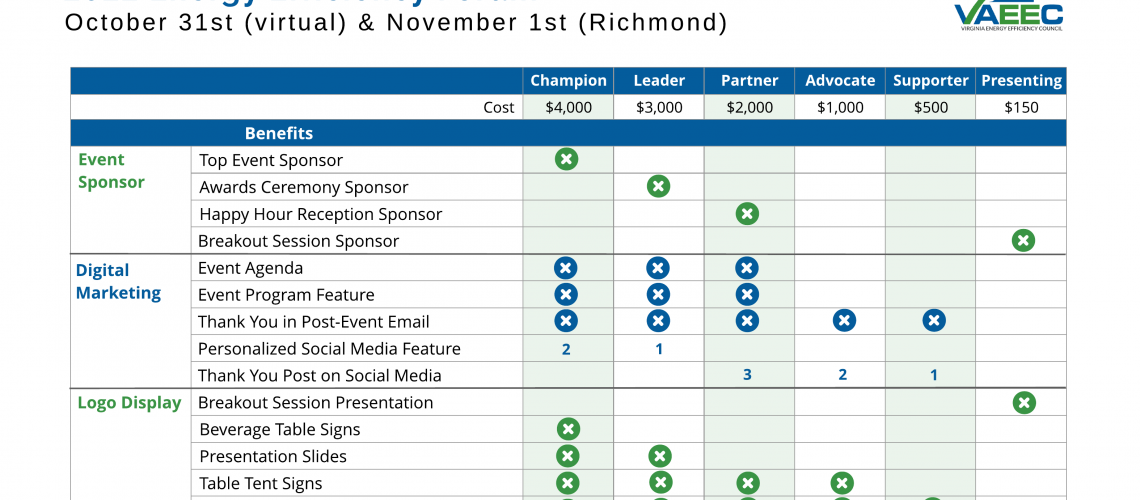Click the VAEEC logo
This screenshot has width=1140, height=500.
click(x=1008, y=16)
